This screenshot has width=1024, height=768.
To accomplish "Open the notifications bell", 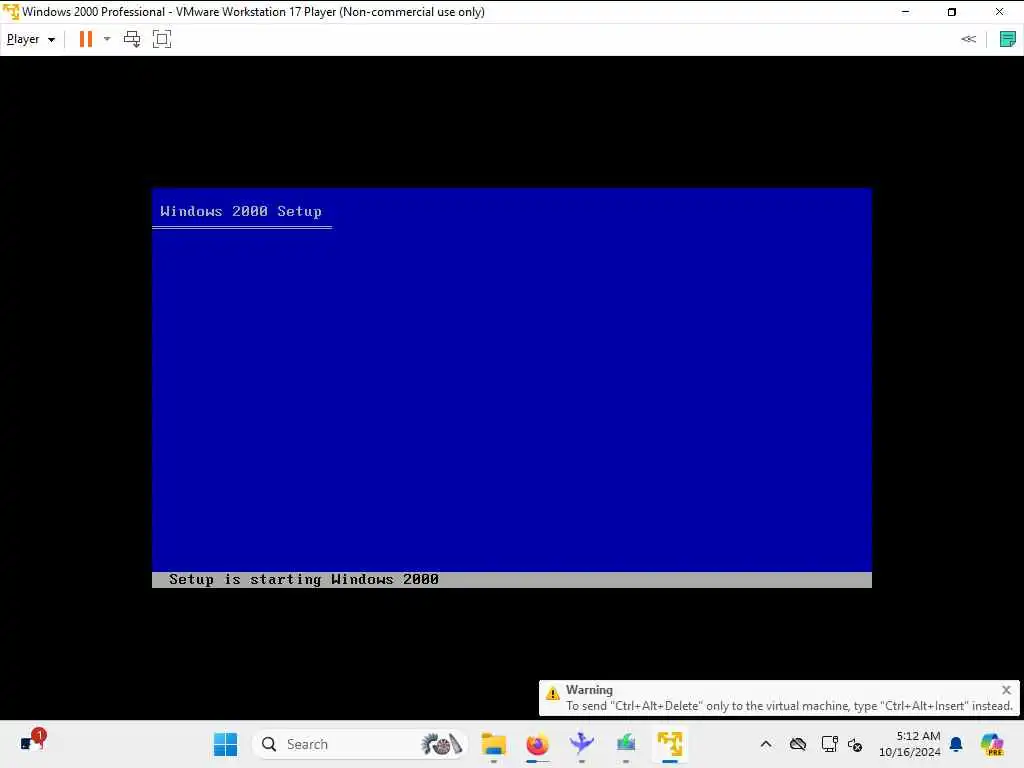I will click(956, 744).
